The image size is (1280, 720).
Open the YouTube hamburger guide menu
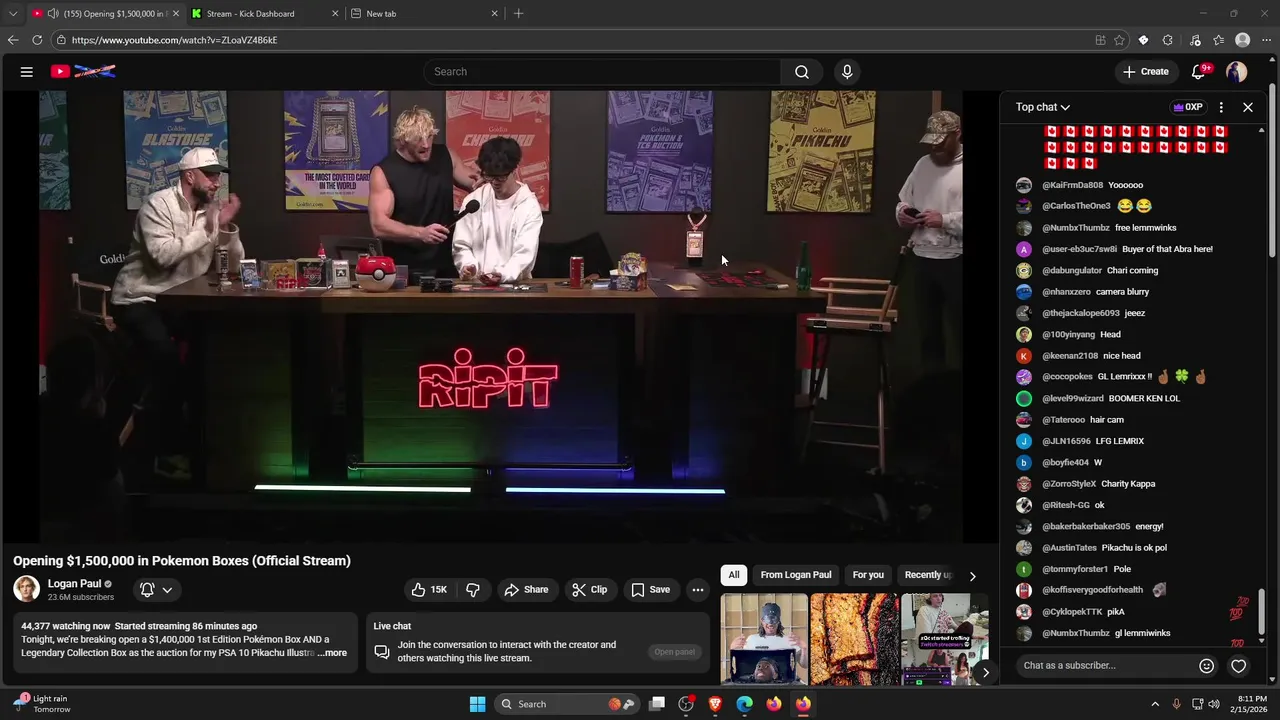tap(27, 72)
